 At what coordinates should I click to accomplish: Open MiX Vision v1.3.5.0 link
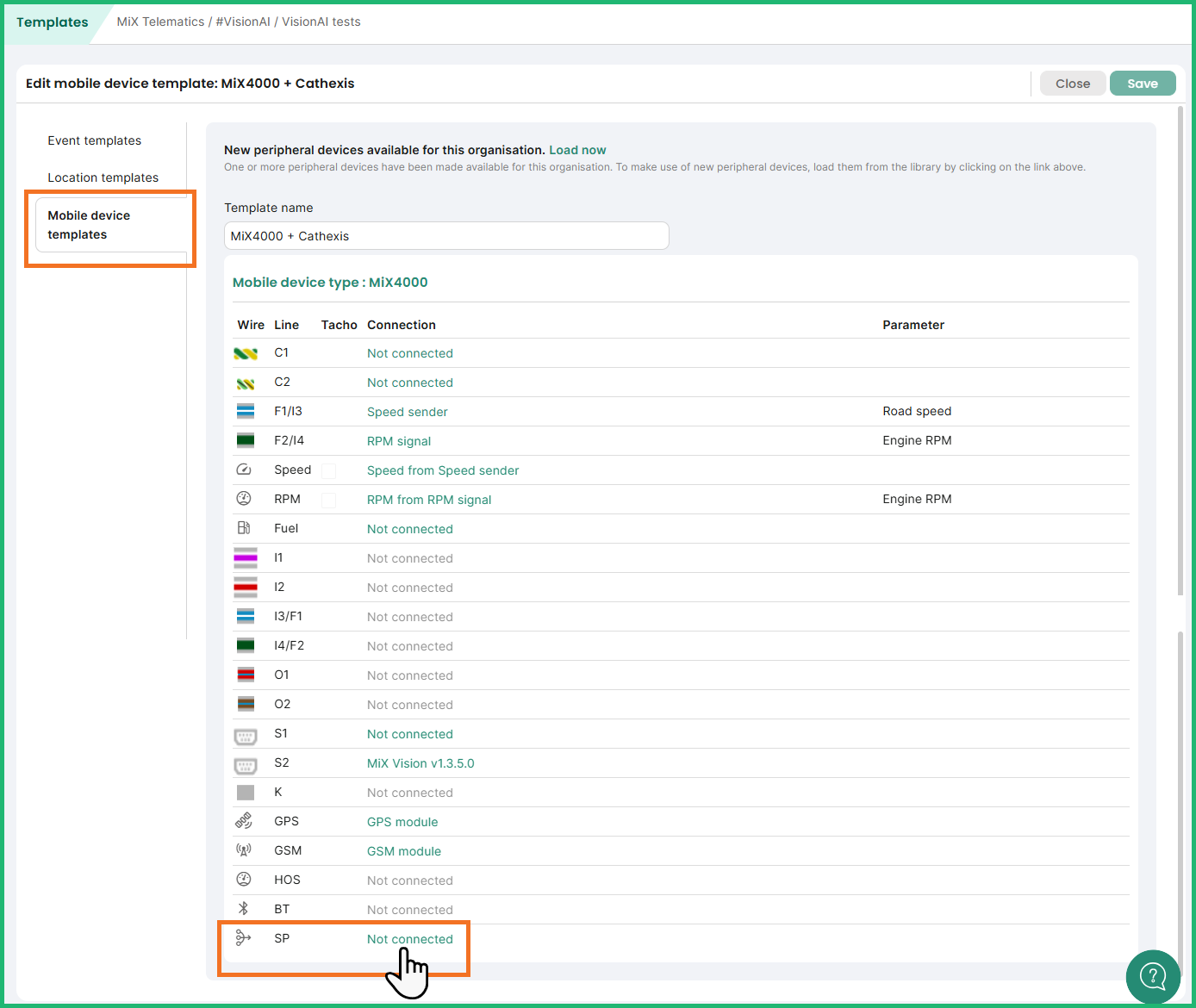[x=420, y=763]
